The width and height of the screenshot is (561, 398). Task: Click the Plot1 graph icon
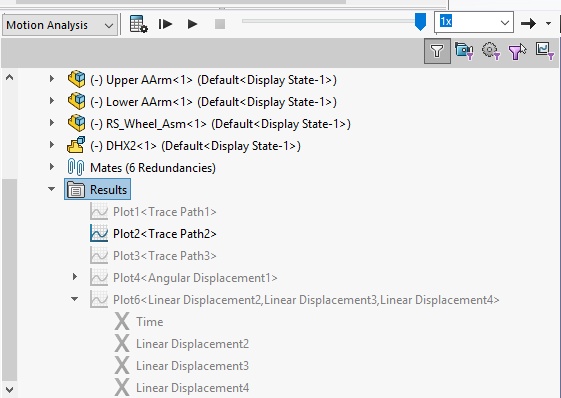(x=99, y=211)
